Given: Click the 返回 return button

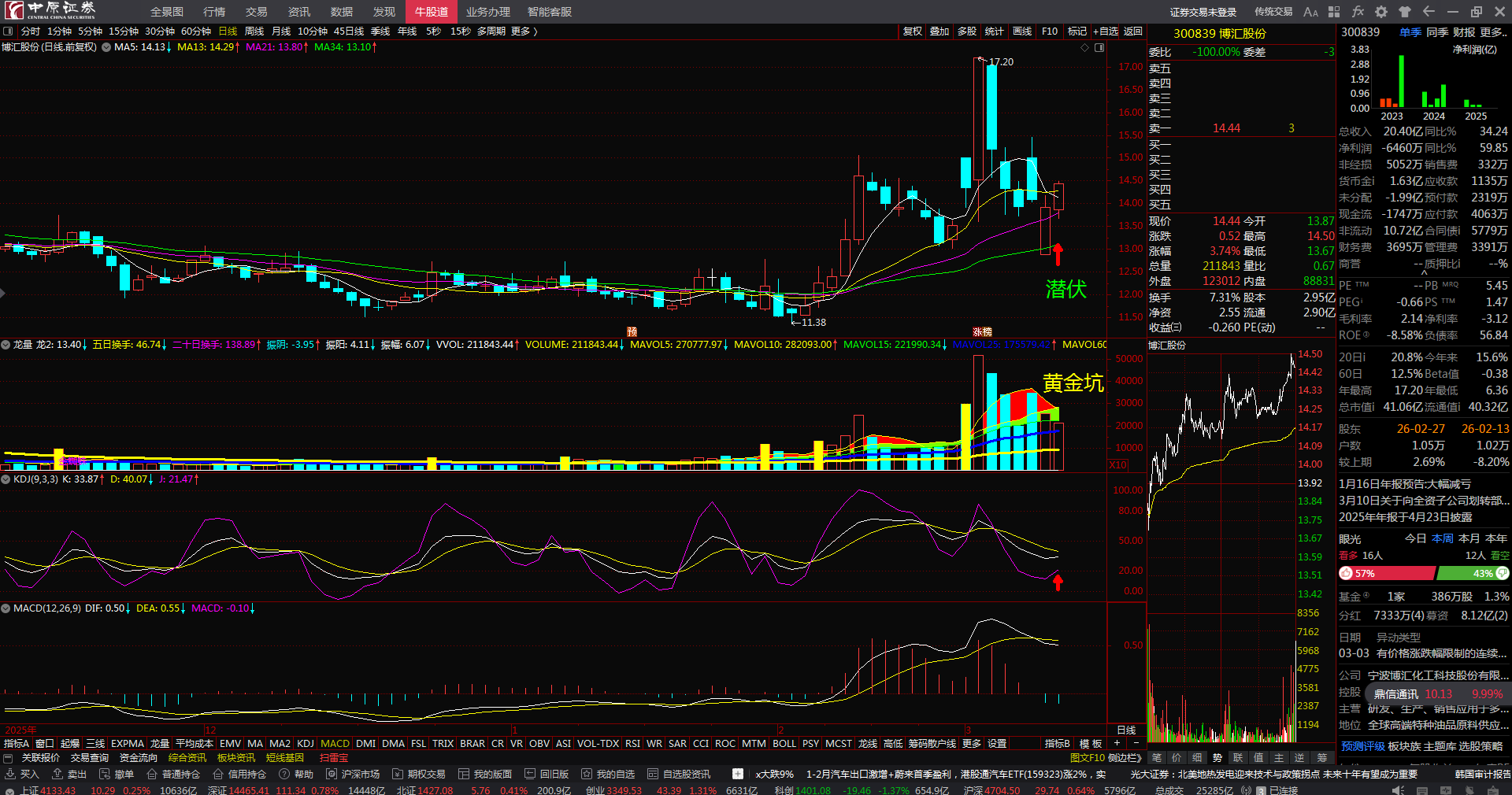Looking at the screenshot, I should tap(1132, 31).
